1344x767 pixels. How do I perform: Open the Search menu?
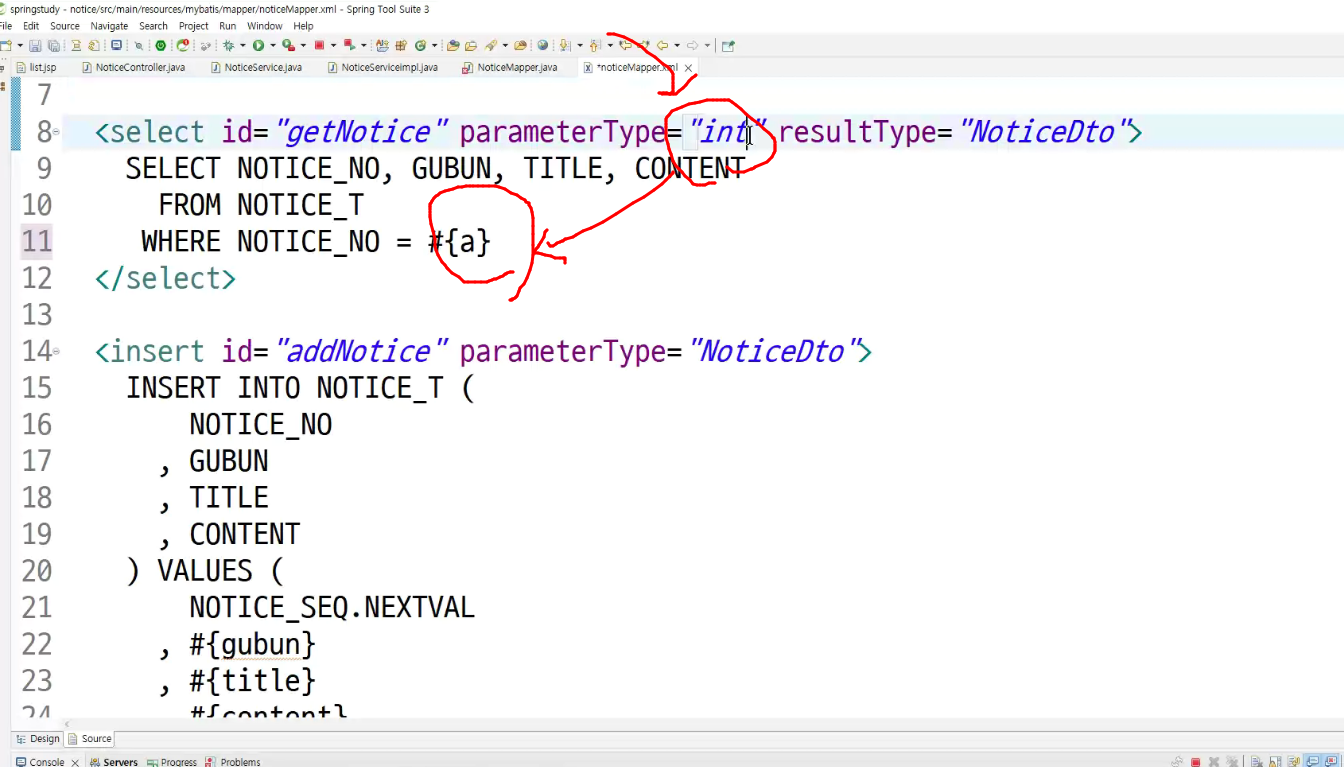coord(153,26)
